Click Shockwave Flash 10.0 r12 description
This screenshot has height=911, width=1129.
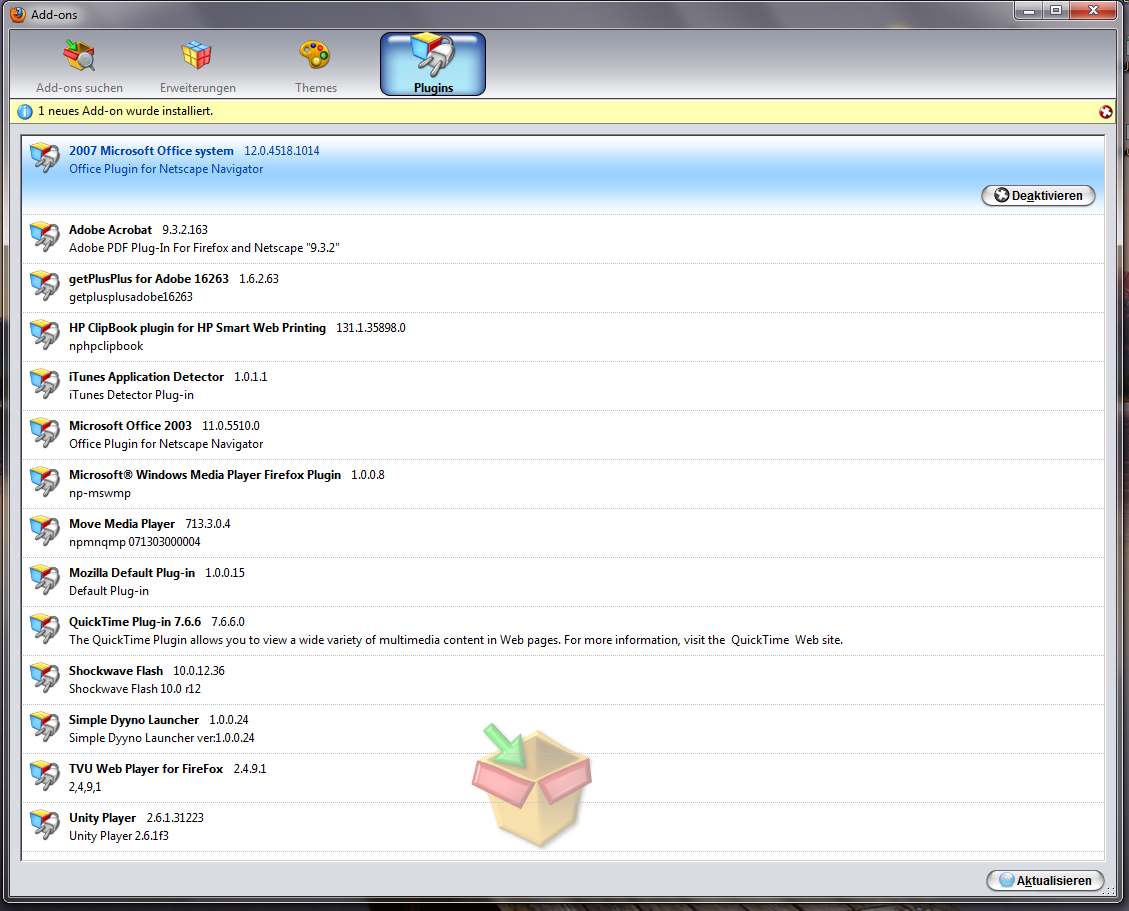pos(135,688)
